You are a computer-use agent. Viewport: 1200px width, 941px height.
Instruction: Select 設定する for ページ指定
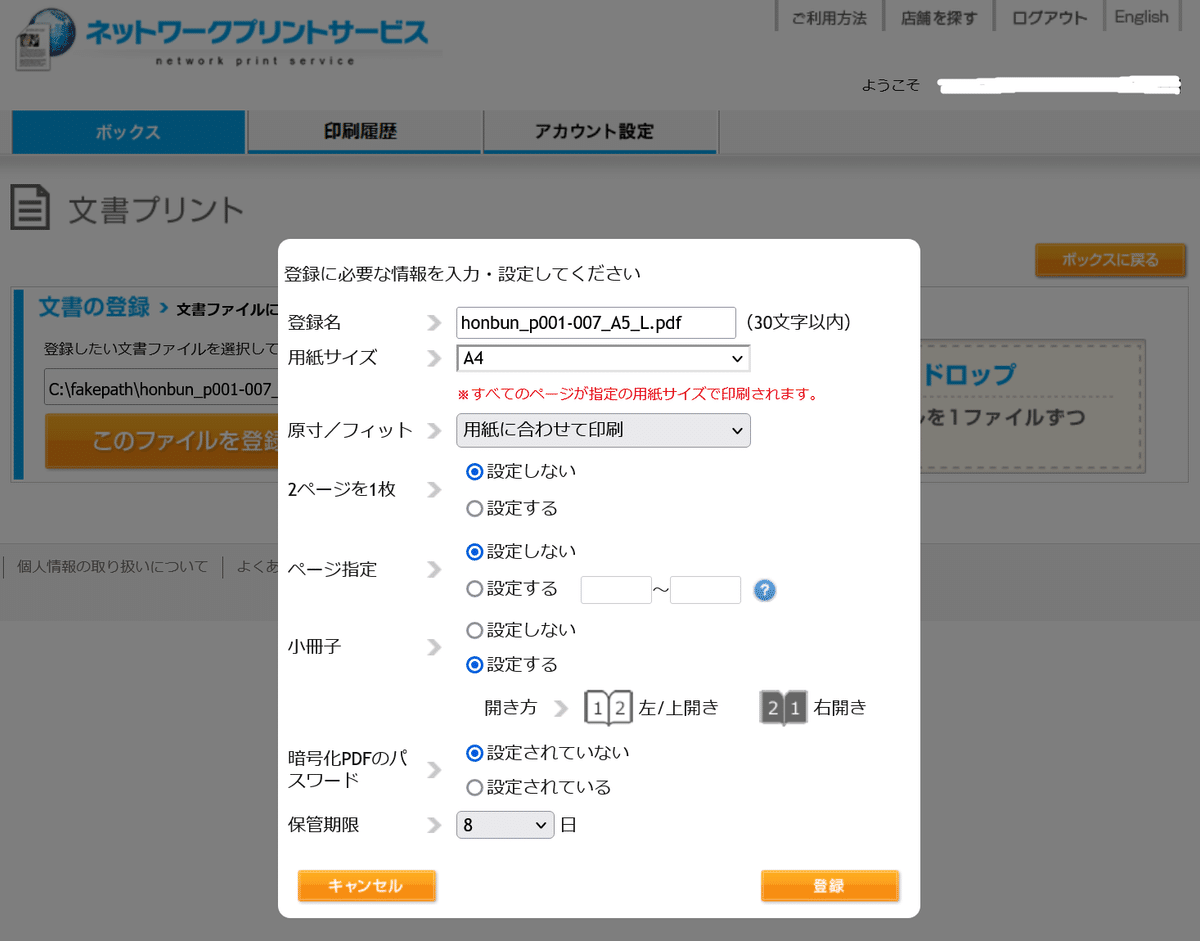[475, 589]
